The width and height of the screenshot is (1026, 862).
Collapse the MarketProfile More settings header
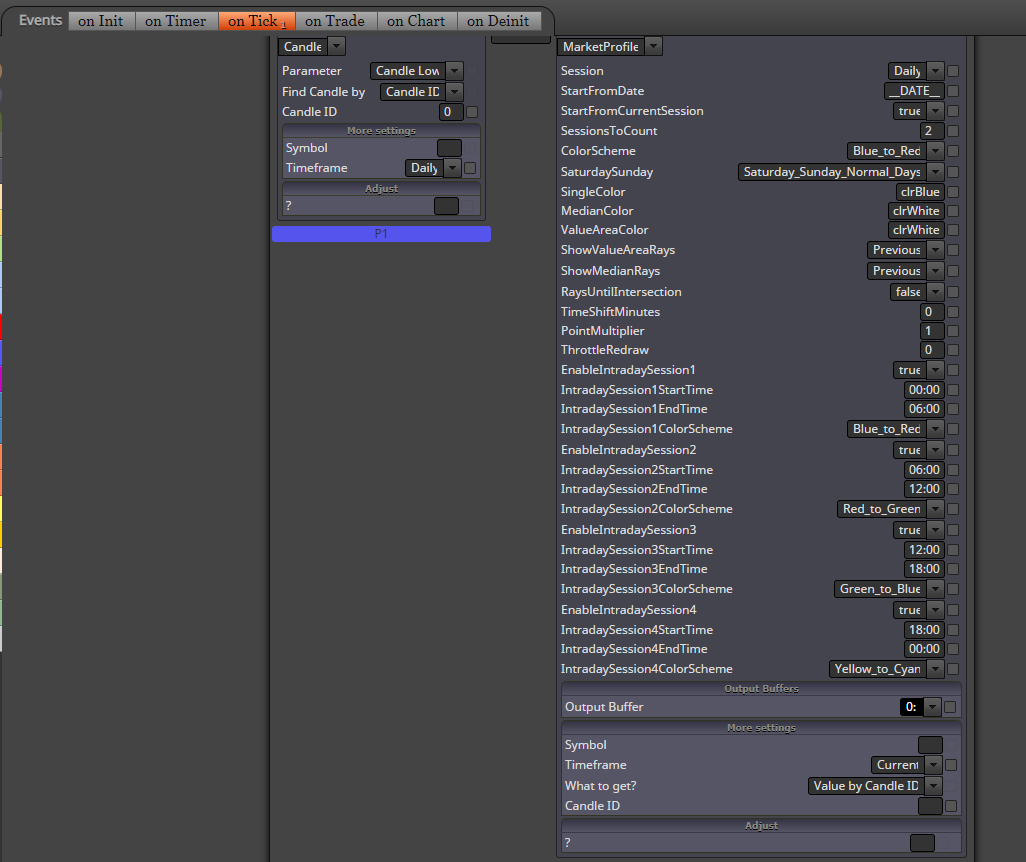click(762, 728)
